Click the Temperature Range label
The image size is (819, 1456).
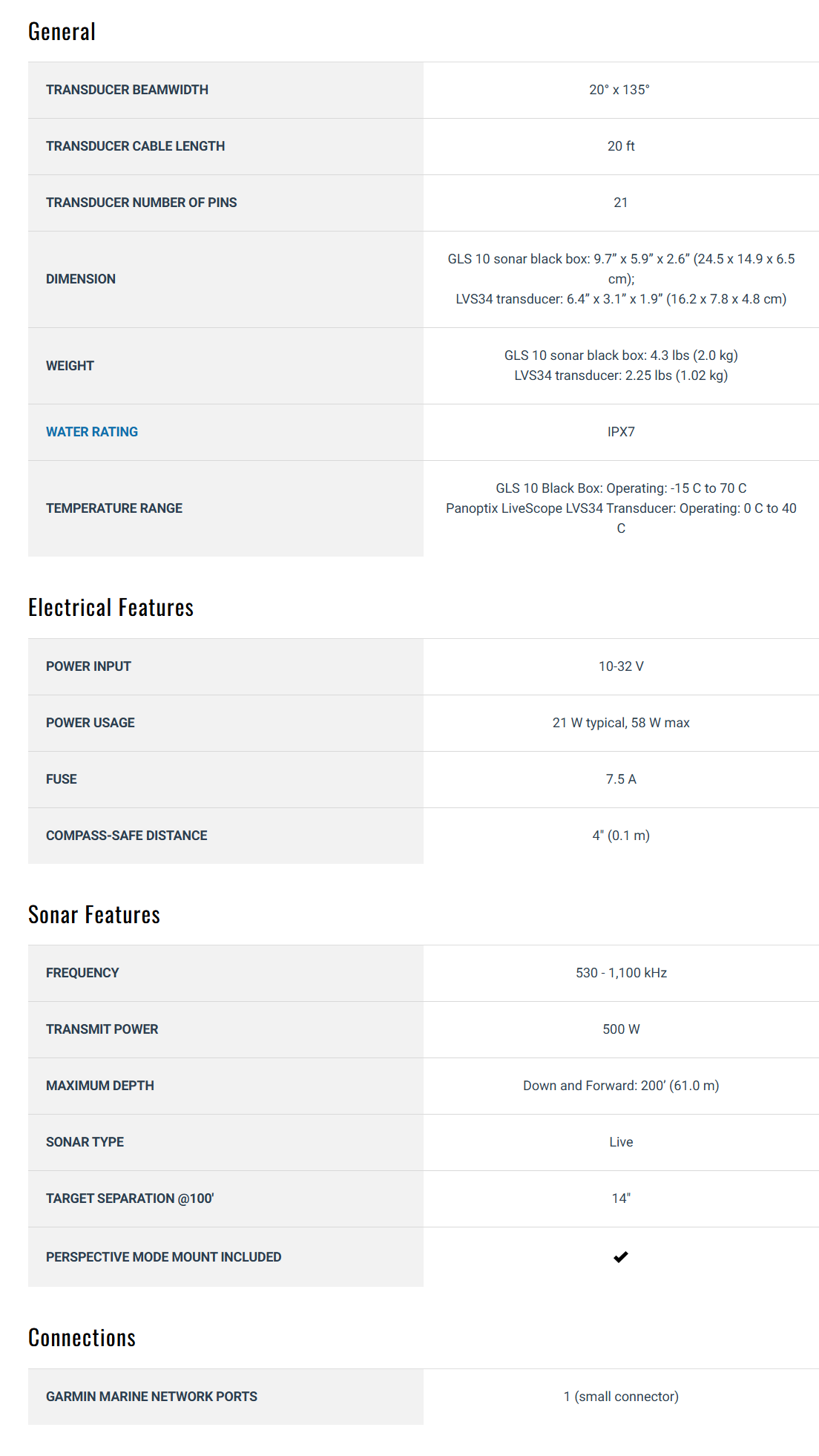point(114,508)
